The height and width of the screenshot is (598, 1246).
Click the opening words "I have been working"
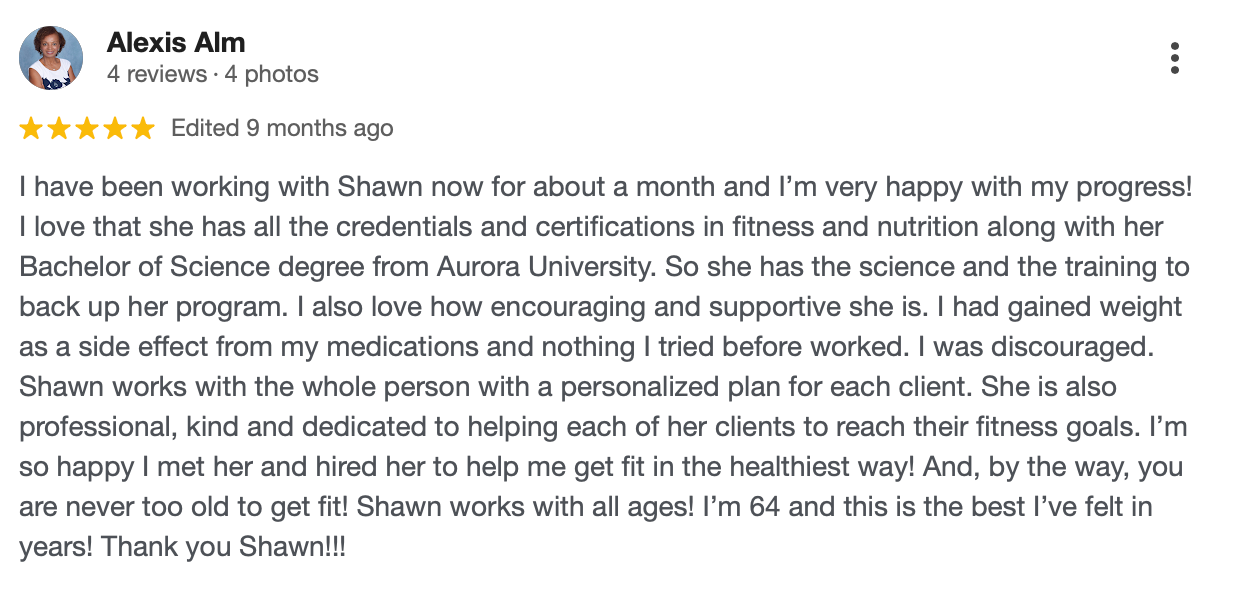pyautogui.click(x=112, y=187)
